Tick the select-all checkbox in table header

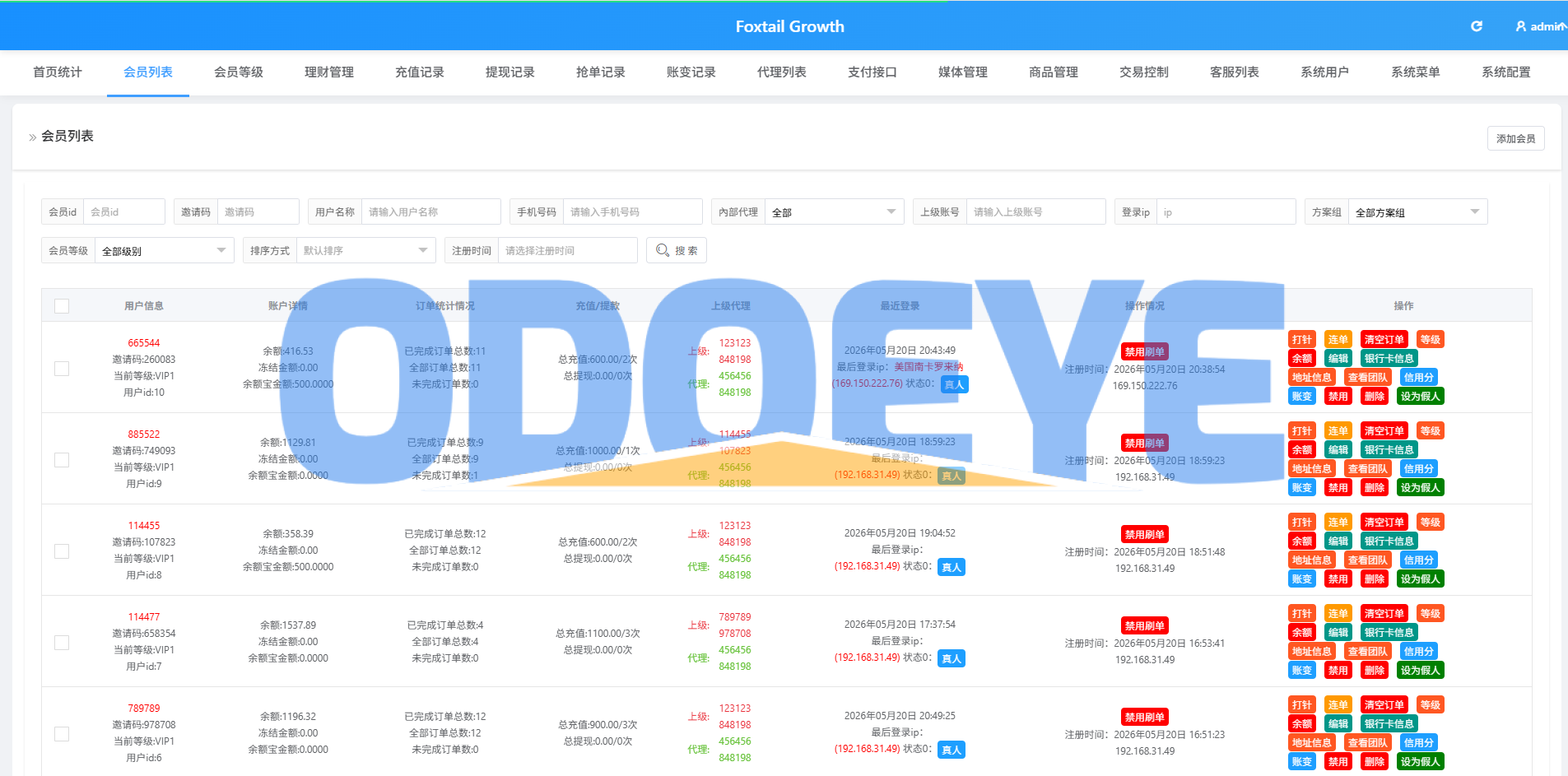pyautogui.click(x=62, y=306)
